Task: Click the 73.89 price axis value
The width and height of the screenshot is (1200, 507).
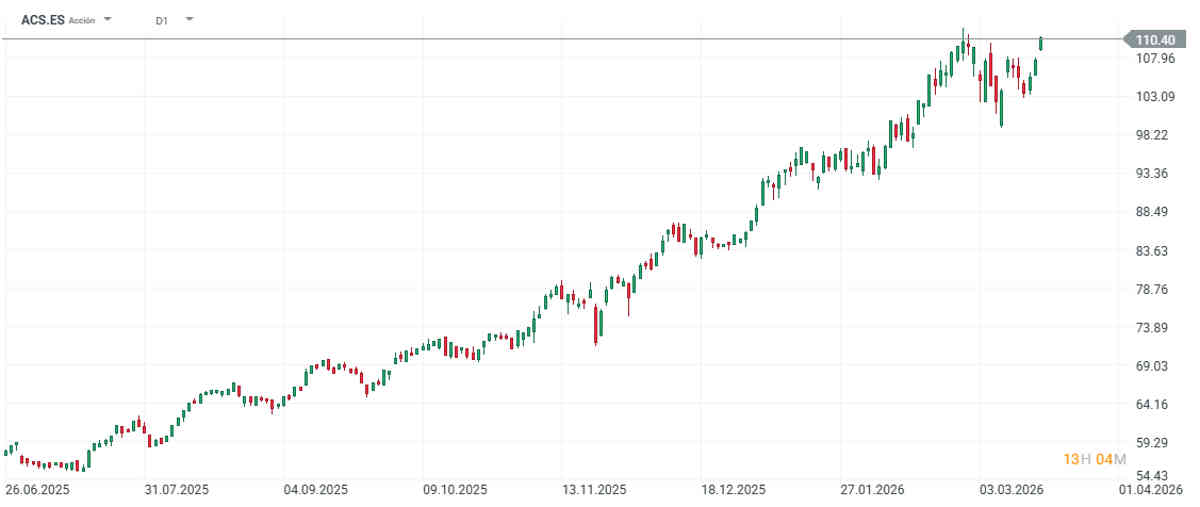Action: 1155,328
